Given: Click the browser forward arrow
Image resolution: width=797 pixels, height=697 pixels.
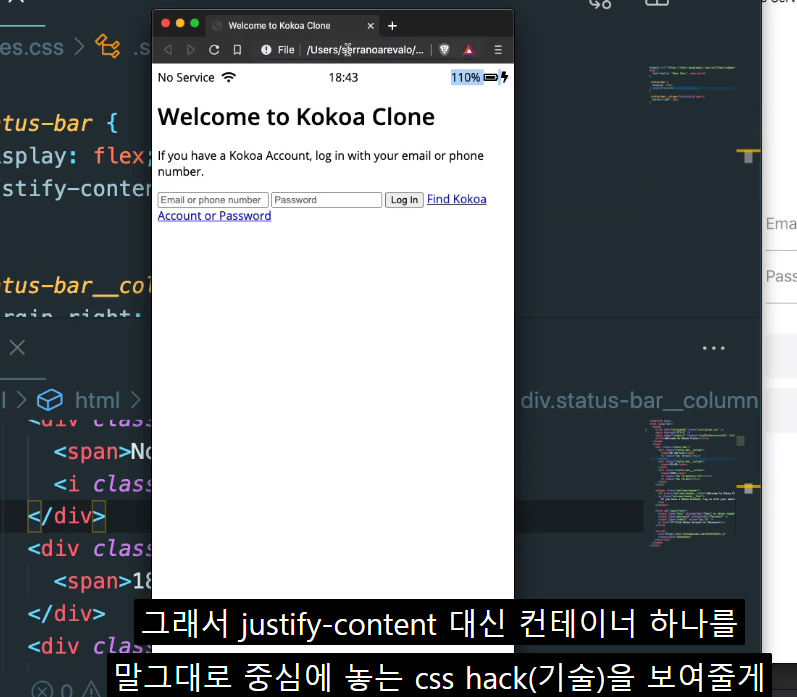Looking at the screenshot, I should point(191,50).
